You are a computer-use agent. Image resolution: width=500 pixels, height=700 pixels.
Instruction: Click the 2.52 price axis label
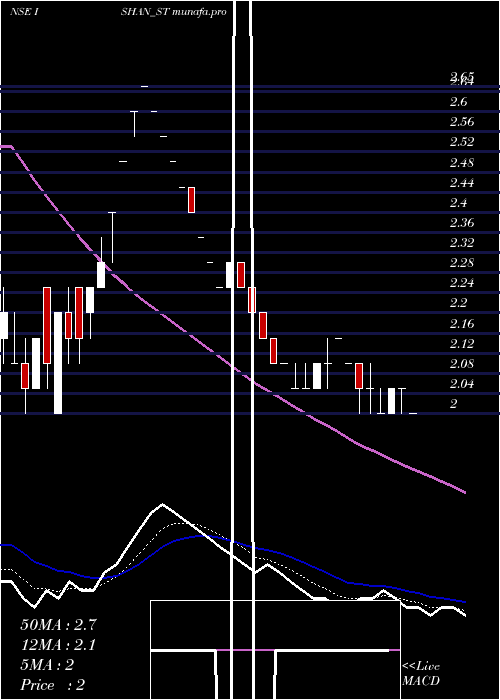[x=462, y=142]
